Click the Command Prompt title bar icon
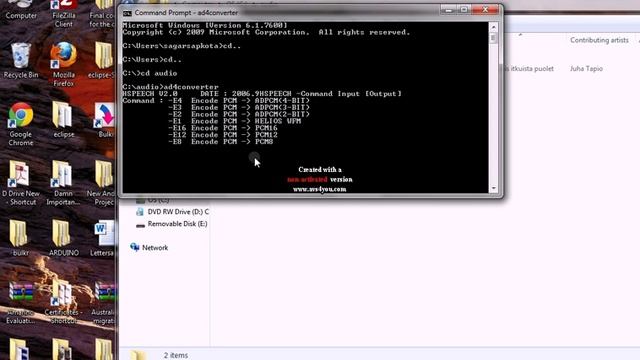640x360 pixels. pos(127,13)
